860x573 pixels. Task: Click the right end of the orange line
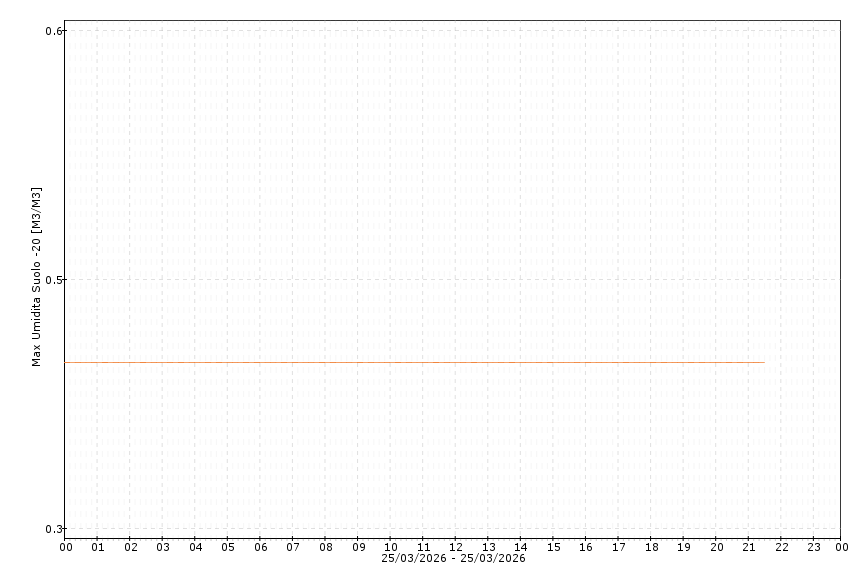[x=763, y=362]
